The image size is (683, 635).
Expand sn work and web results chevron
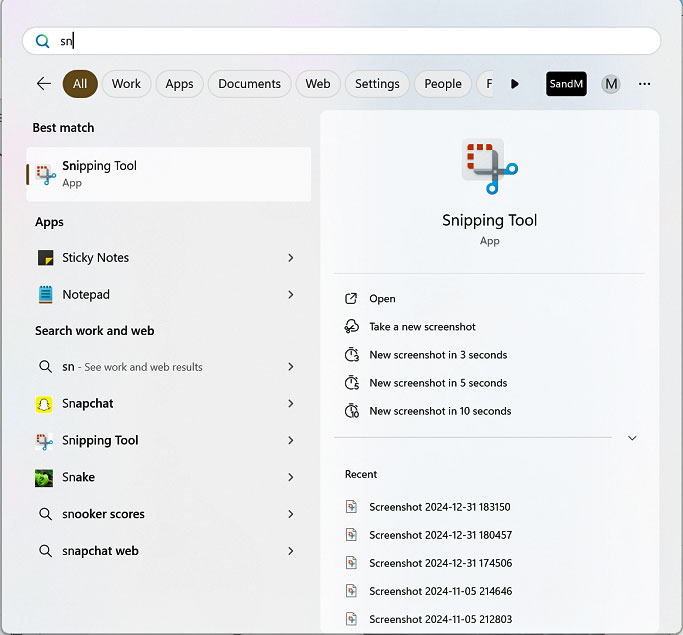pos(291,367)
